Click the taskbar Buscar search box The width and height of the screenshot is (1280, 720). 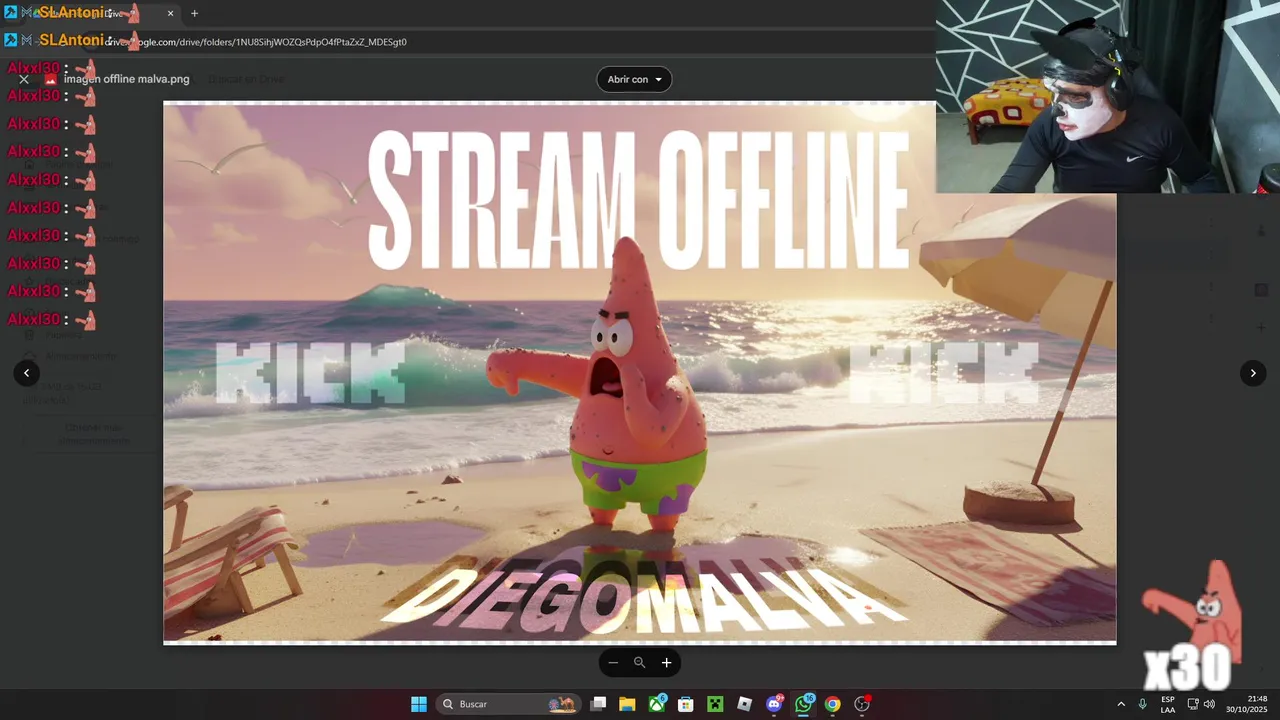pos(510,704)
